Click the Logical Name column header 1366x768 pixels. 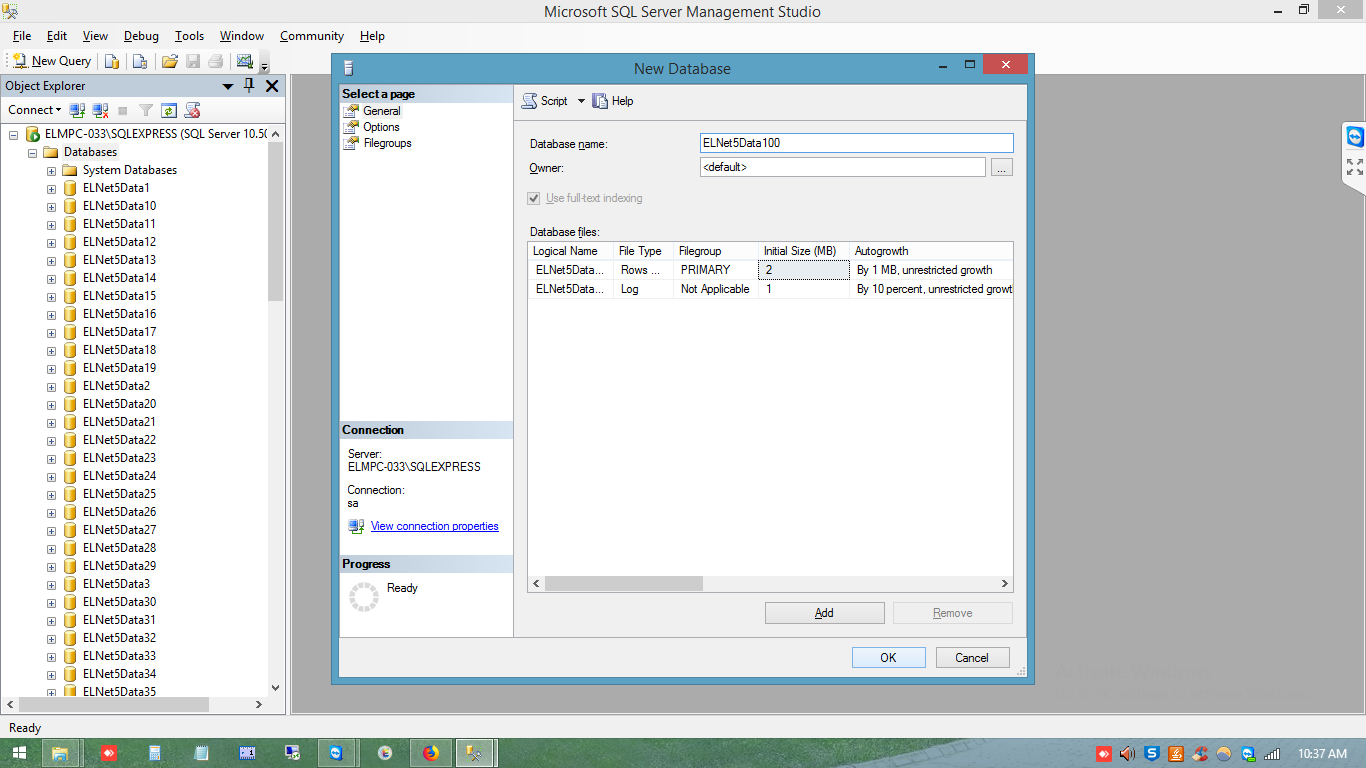pyautogui.click(x=570, y=251)
